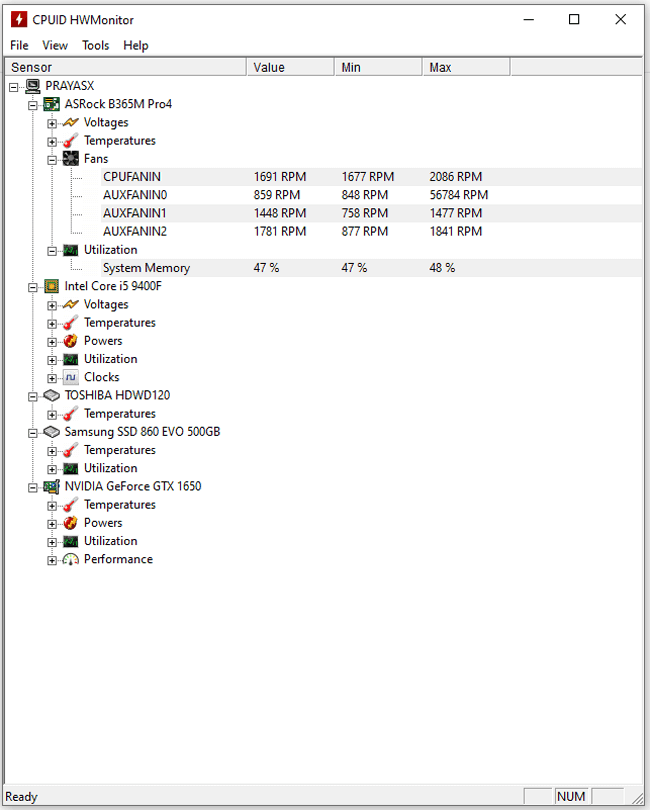
Task: Click the NVIDIA Utilization graph icon
Action: tap(71, 541)
